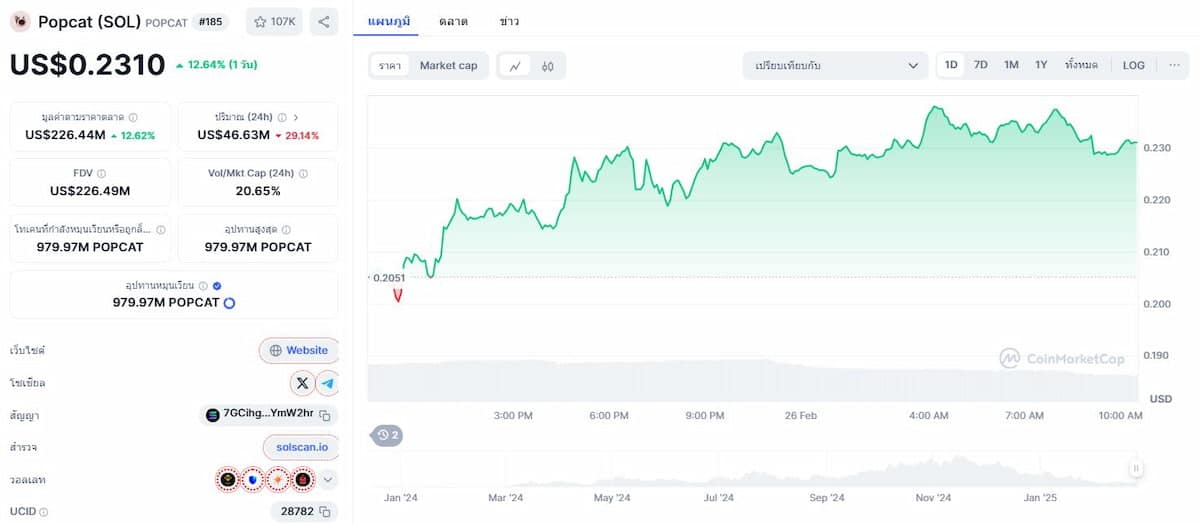The height and width of the screenshot is (524, 1200).
Task: Select the 7D time range
Action: tap(981, 65)
